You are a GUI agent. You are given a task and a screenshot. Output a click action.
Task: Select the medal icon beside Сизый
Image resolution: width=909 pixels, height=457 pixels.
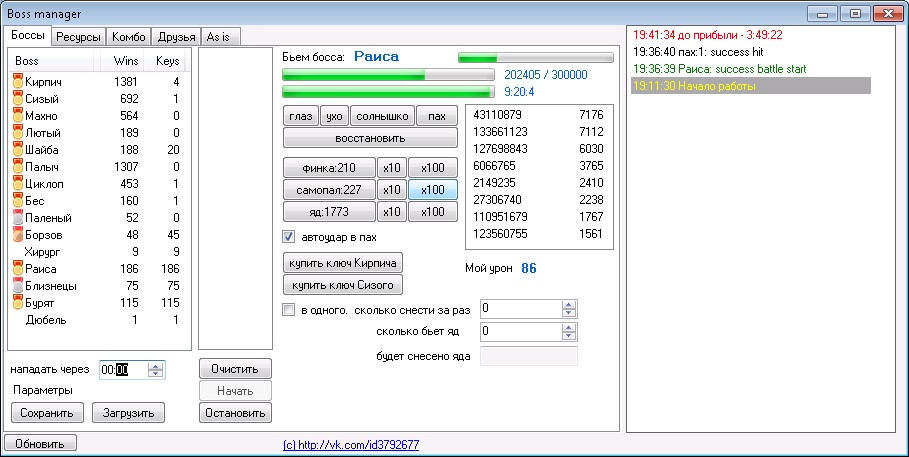pos(17,99)
